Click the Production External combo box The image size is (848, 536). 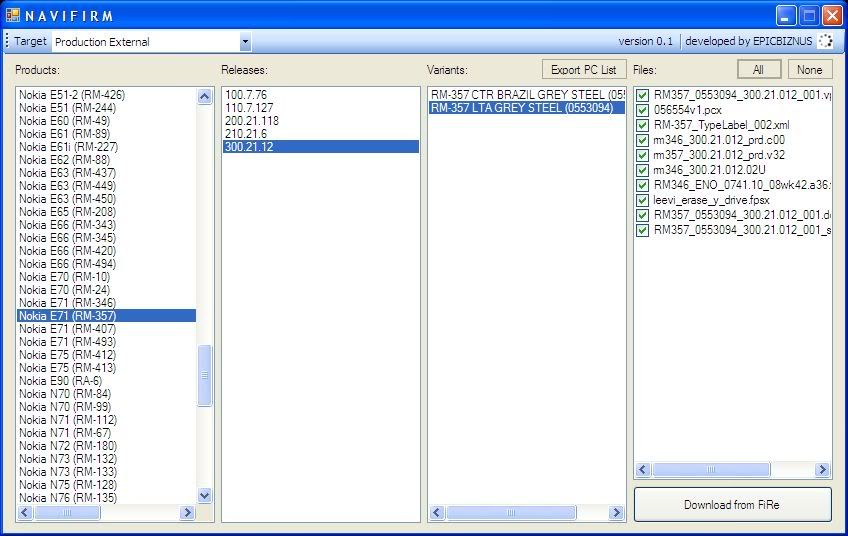(151, 42)
